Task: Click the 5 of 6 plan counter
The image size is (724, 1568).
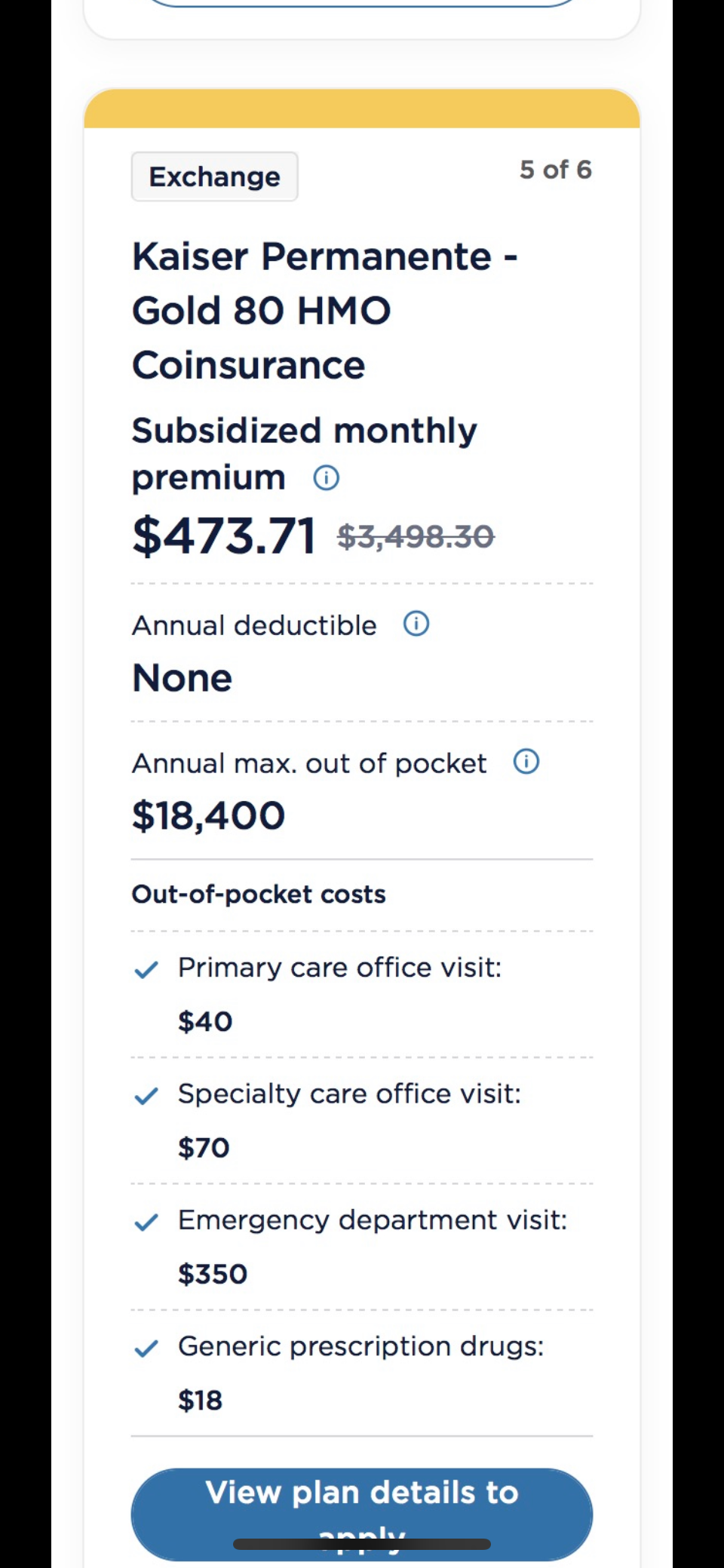Action: pyautogui.click(x=555, y=170)
